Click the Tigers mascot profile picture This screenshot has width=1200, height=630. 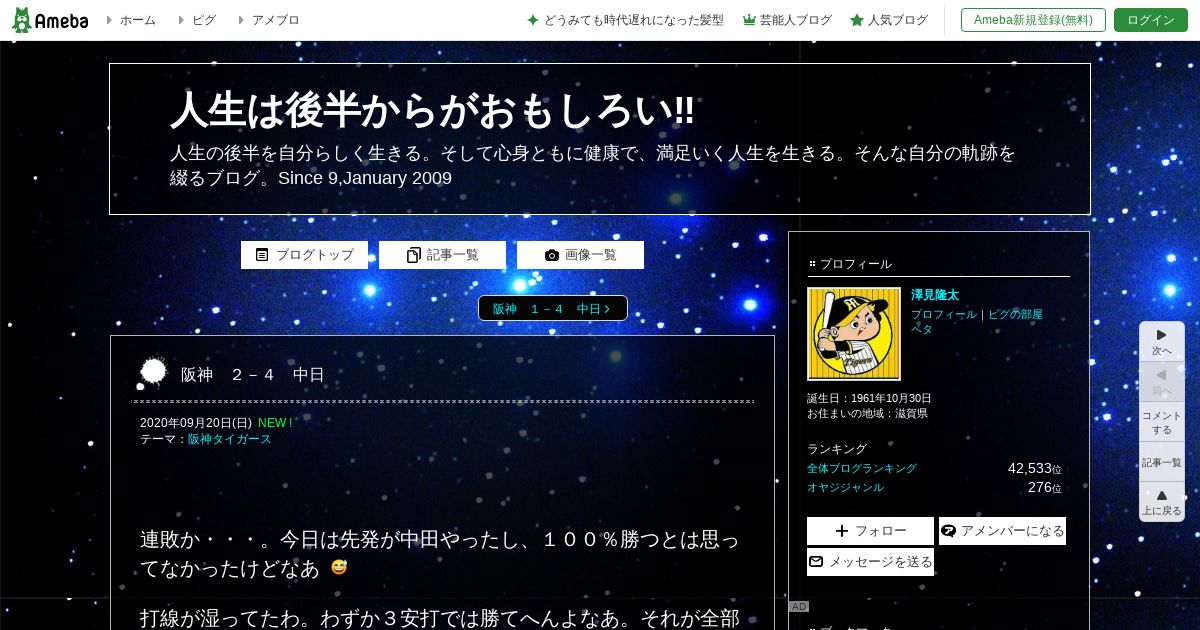pos(854,334)
